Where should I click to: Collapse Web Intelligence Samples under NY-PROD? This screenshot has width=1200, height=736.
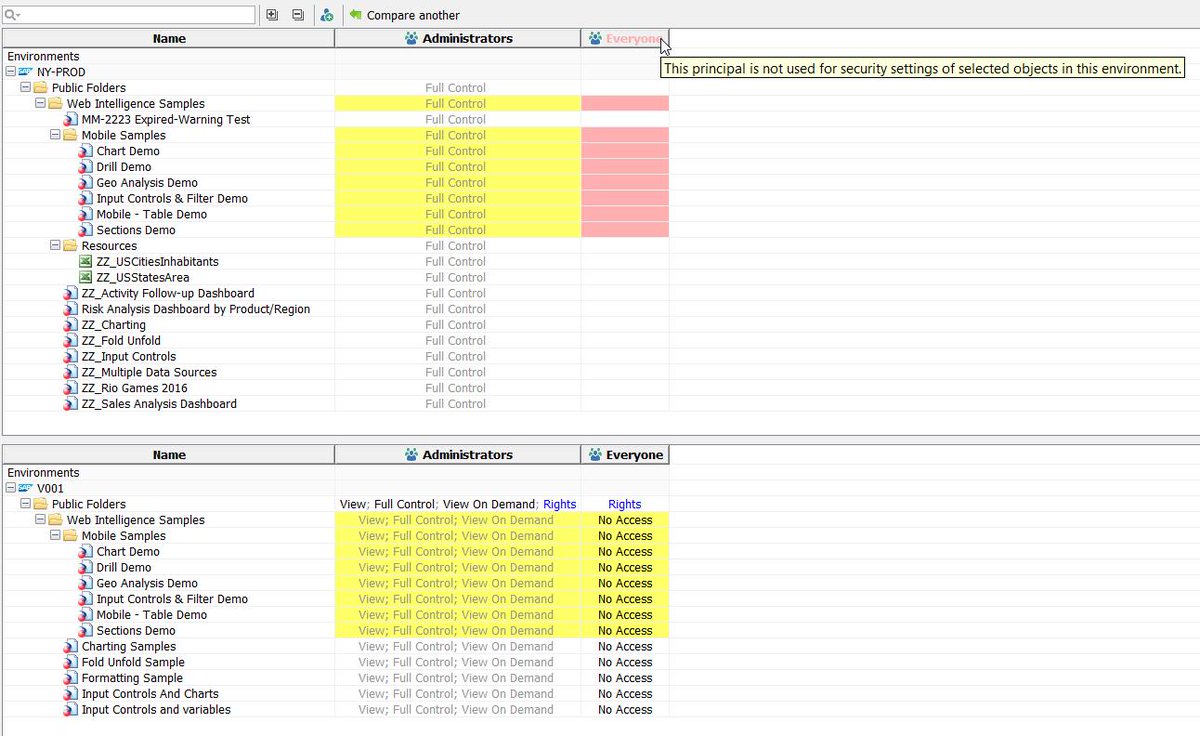tap(40, 104)
